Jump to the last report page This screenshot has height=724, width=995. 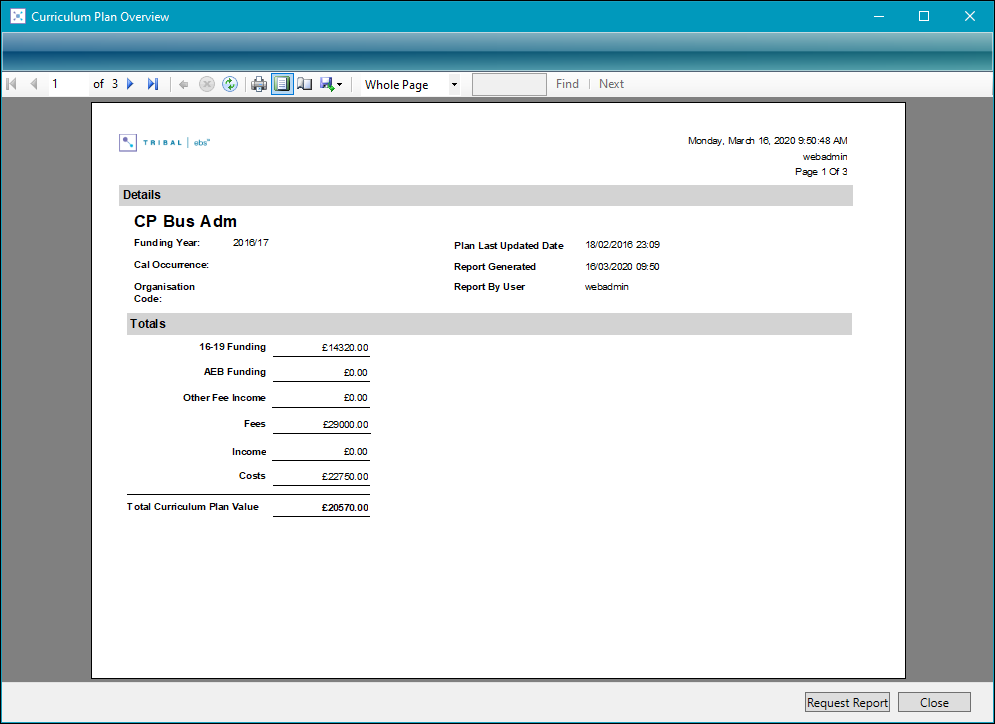click(152, 85)
